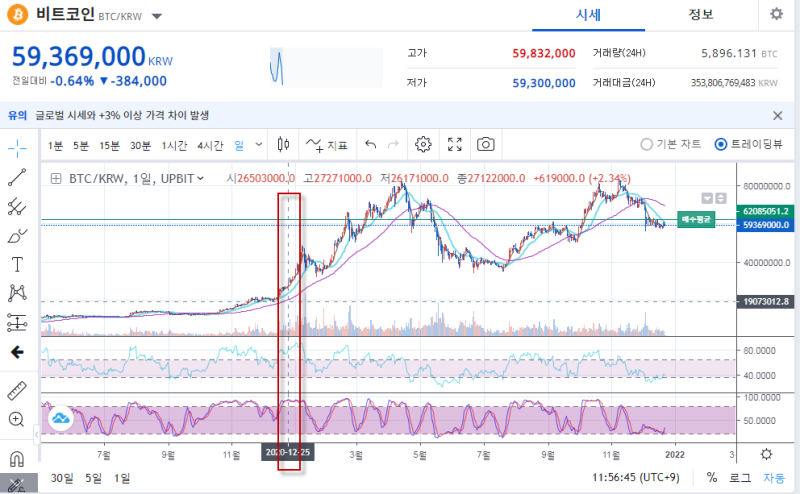The width and height of the screenshot is (800, 494).
Task: Toggle the magnet snap mode
Action: click(x=17, y=459)
